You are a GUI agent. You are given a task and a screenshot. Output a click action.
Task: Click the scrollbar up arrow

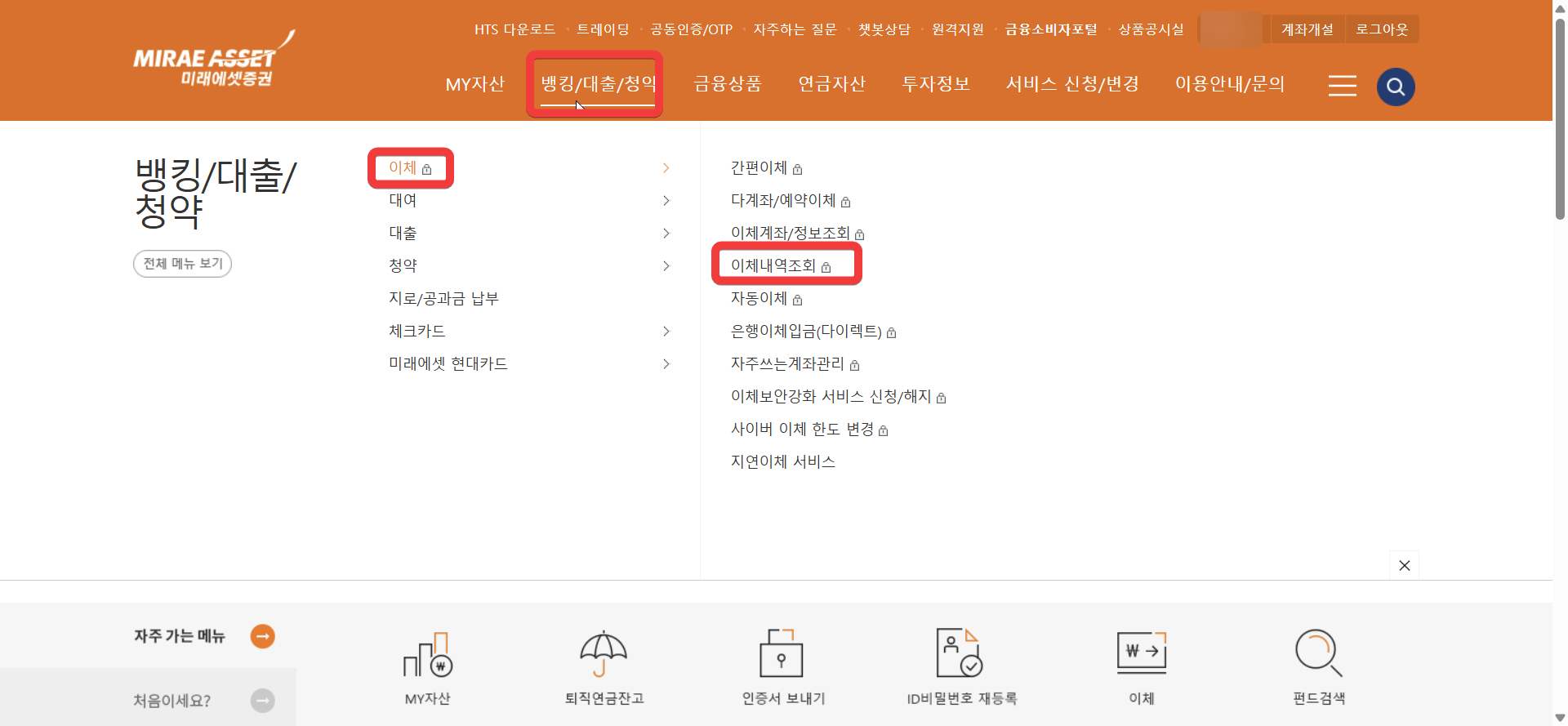click(1560, 7)
